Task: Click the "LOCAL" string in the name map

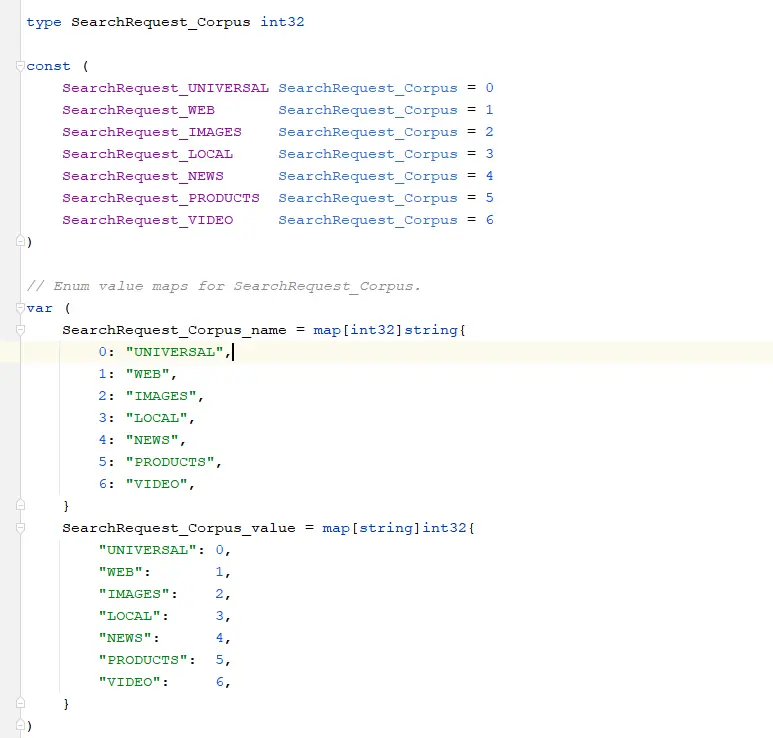Action: click(157, 418)
